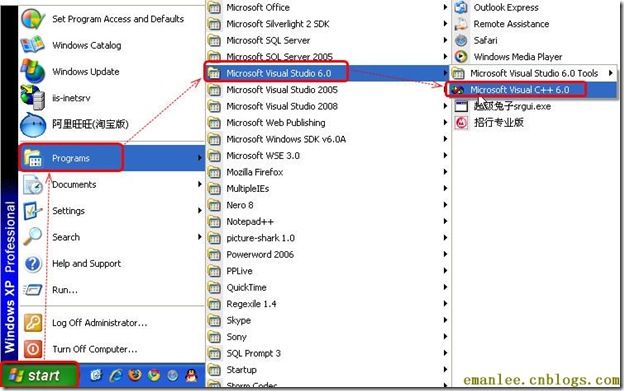Click the Windows Media Player icon

coord(461,56)
